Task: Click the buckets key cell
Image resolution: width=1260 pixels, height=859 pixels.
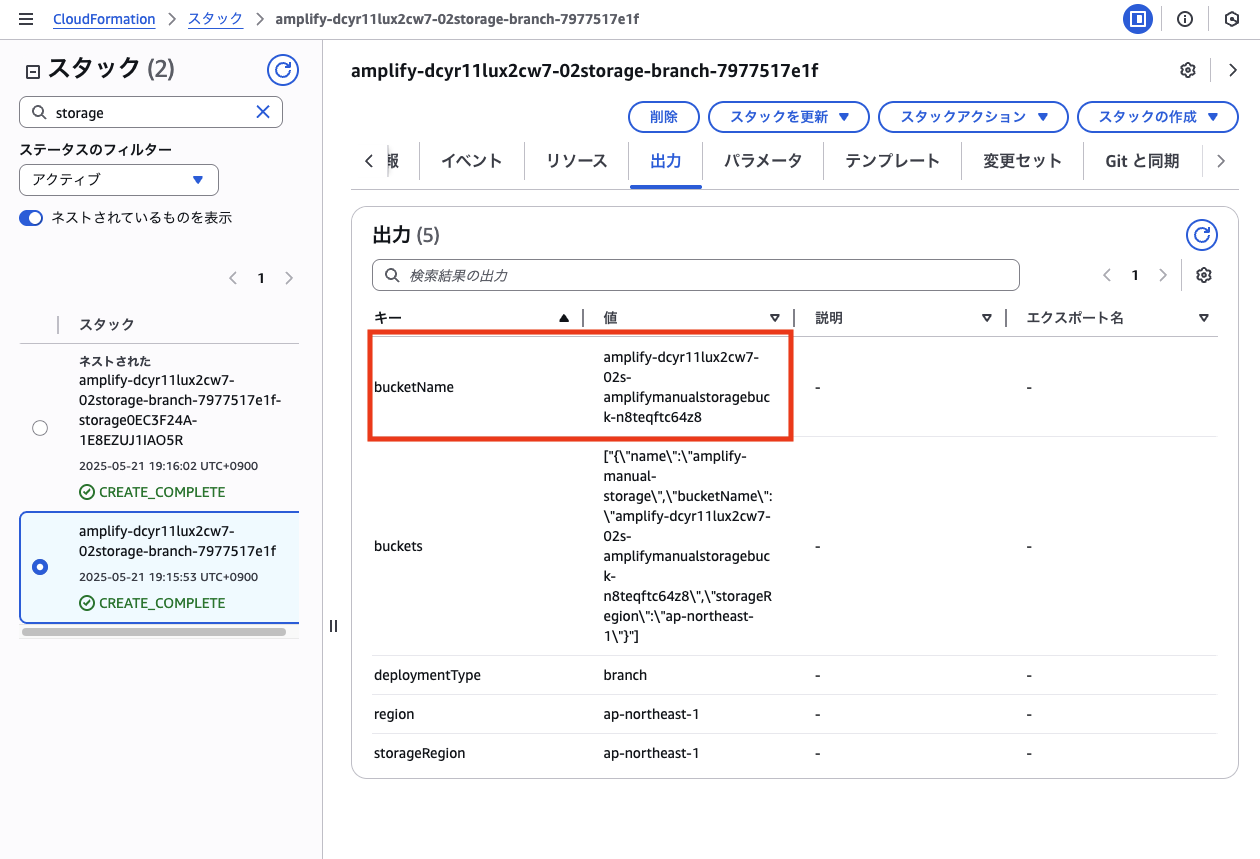Action: tap(398, 546)
